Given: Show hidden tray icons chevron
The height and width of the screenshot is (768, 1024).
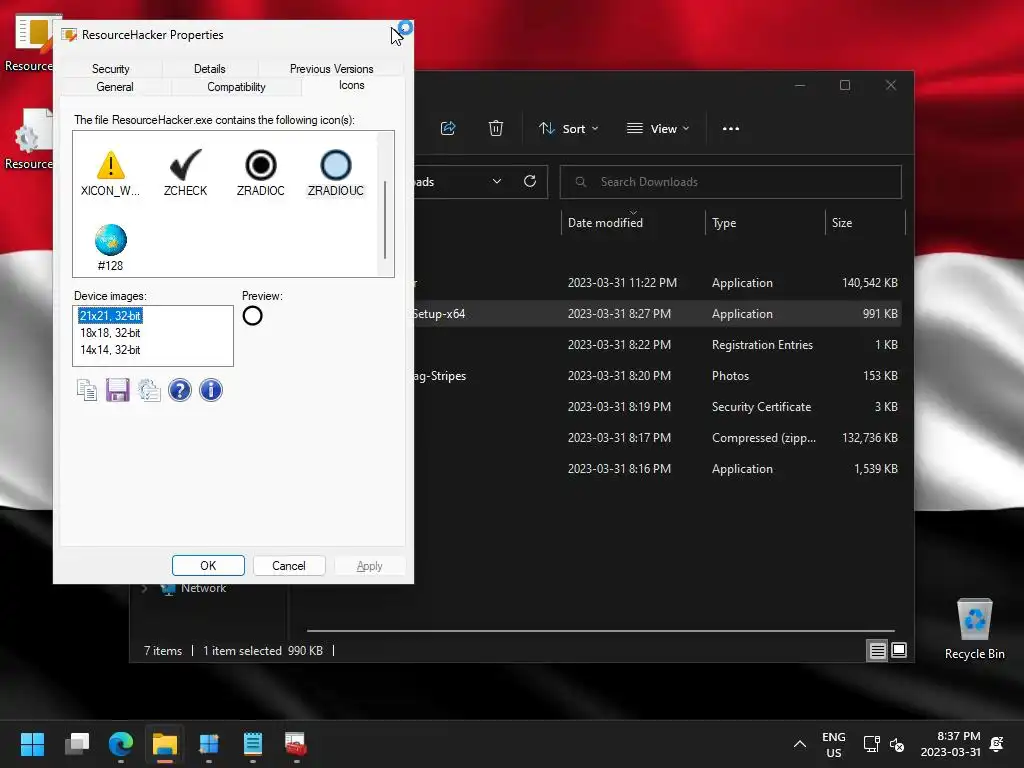Looking at the screenshot, I should [x=799, y=744].
